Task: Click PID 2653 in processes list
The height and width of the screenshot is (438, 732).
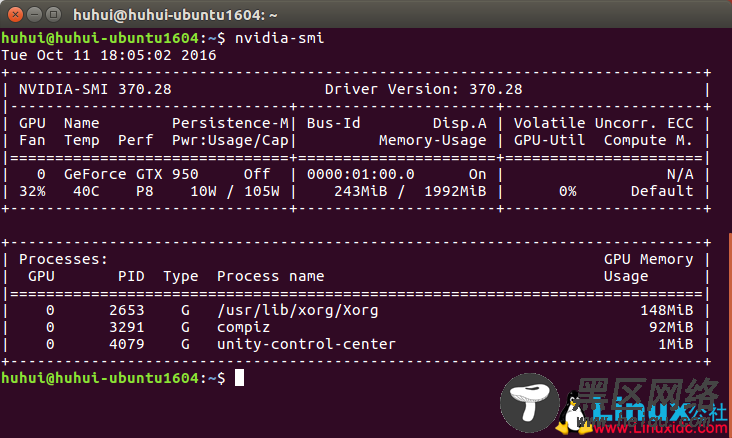Action: point(127,310)
